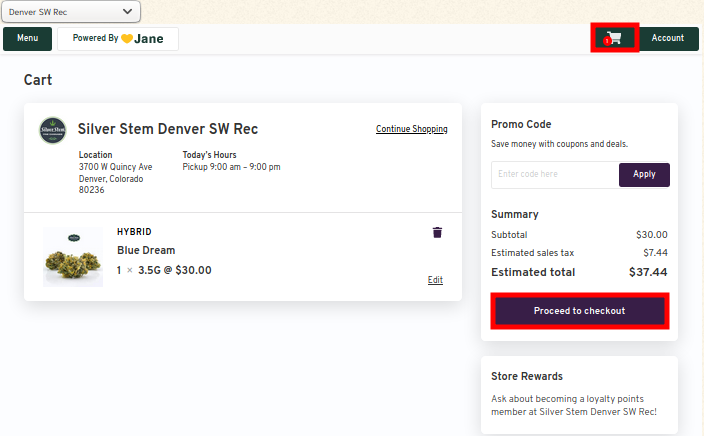
Task: Open the shopping cart icon
Action: point(615,38)
